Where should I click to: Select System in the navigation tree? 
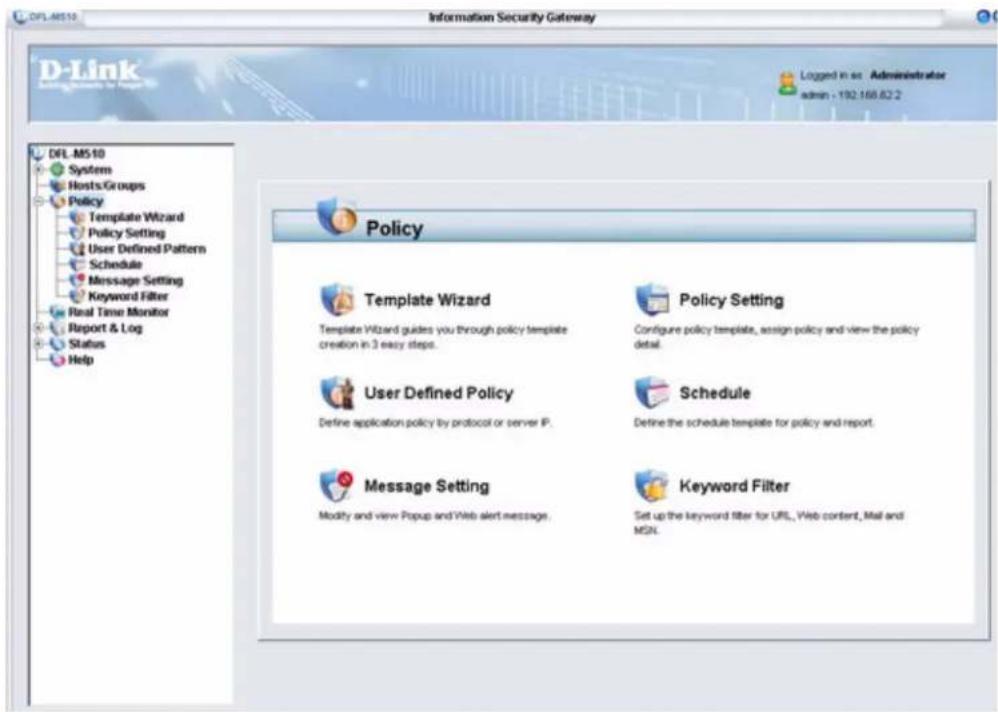tap(90, 170)
